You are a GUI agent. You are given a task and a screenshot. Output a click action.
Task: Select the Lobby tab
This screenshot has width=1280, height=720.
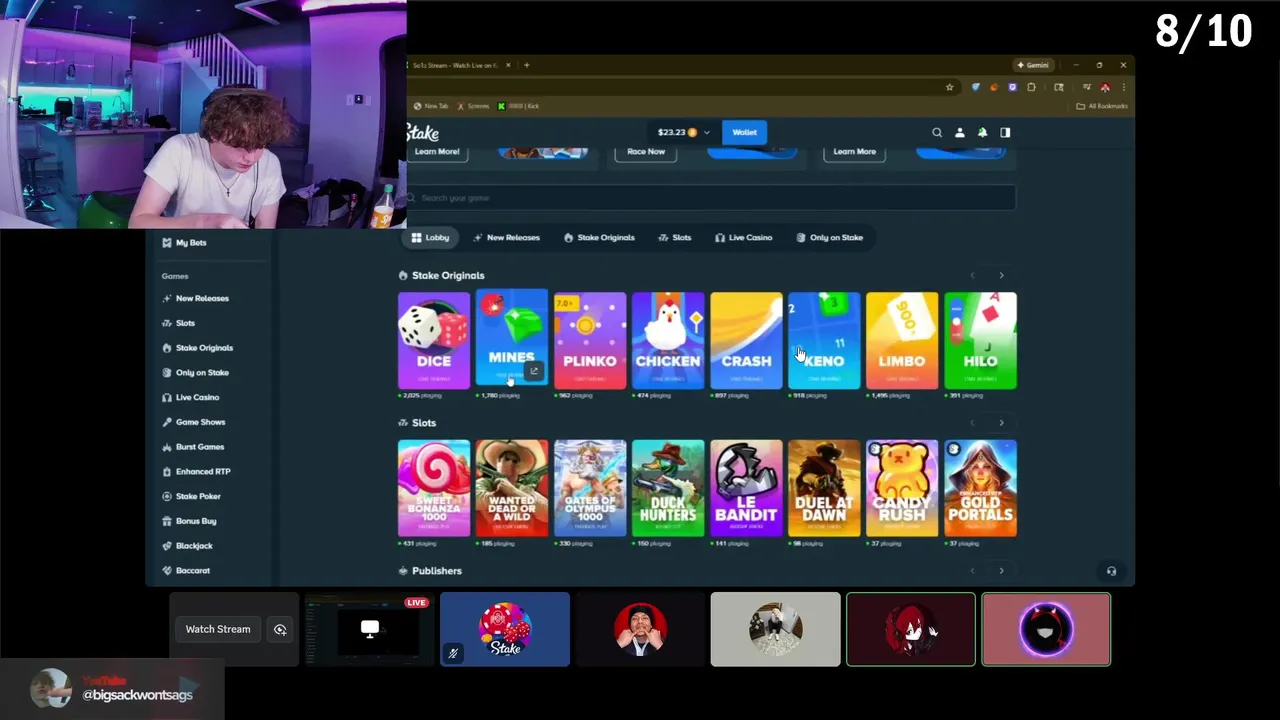pyautogui.click(x=430, y=238)
